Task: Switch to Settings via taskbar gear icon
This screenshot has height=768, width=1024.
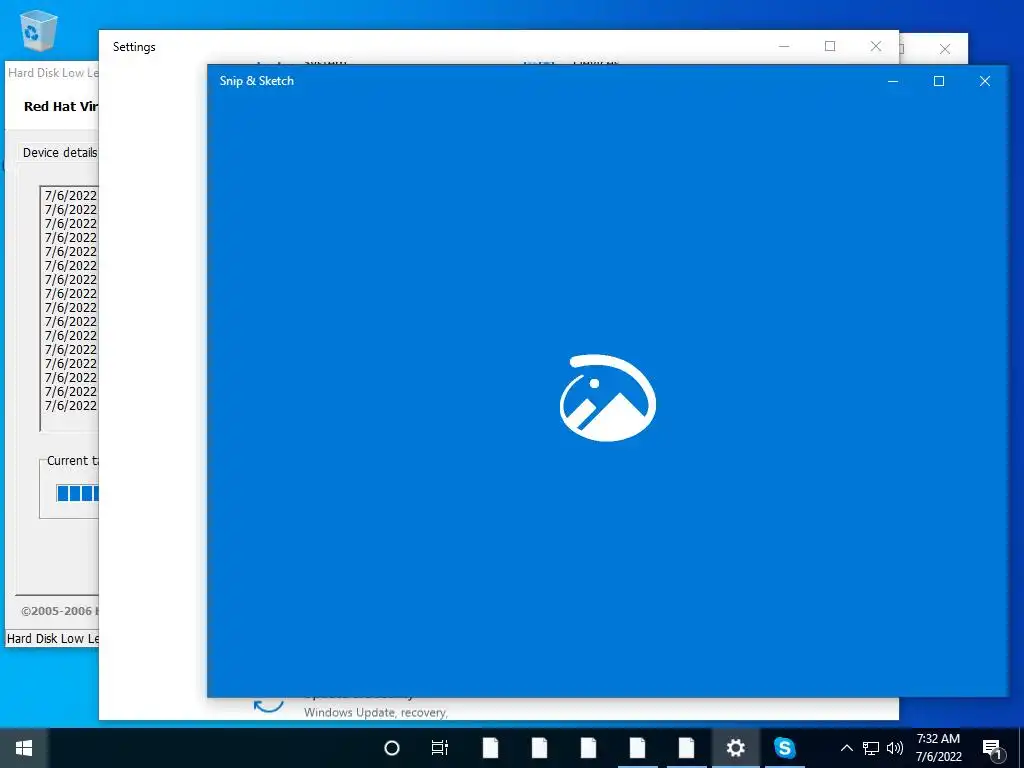Action: click(735, 748)
